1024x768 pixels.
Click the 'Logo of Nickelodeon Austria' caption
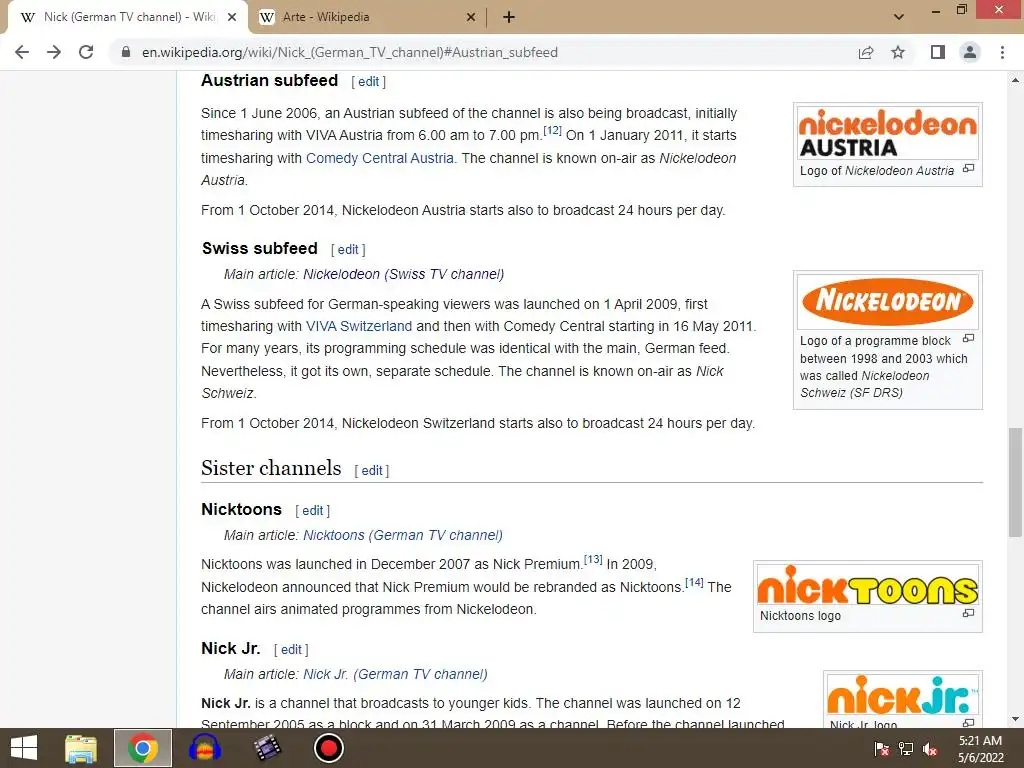tap(877, 170)
